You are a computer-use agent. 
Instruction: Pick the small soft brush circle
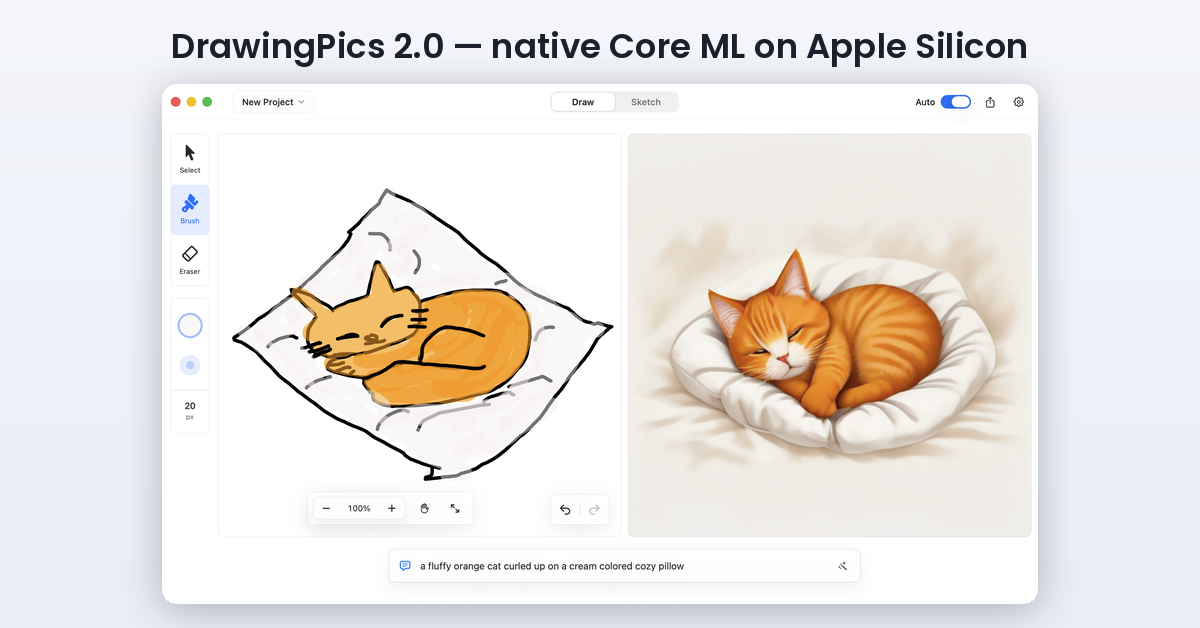tap(190, 365)
